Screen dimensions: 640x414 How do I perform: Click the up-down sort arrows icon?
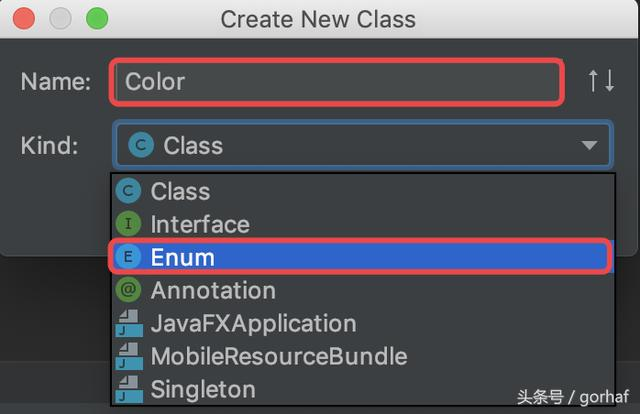(601, 81)
